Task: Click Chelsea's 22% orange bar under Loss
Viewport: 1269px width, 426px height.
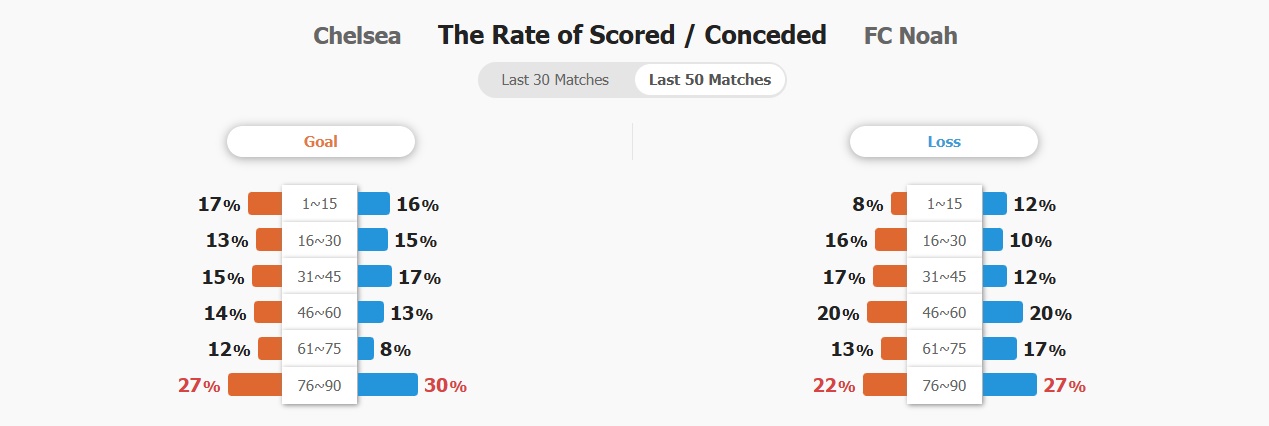Action: click(885, 385)
